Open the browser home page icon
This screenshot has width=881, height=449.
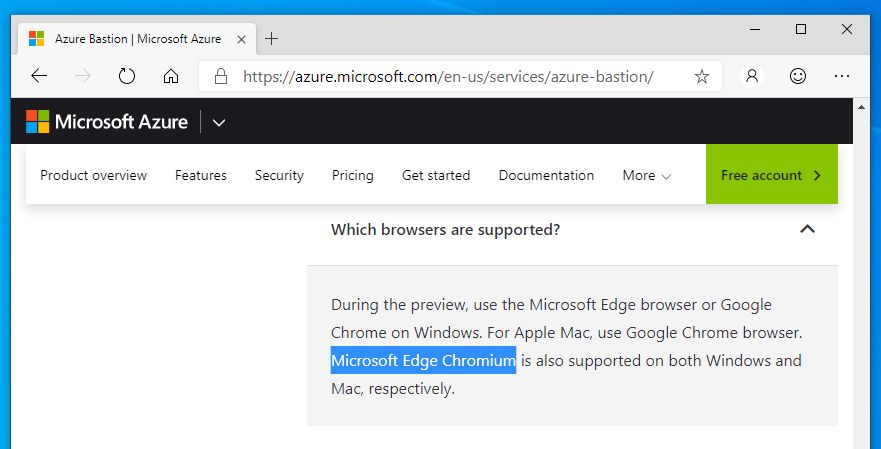[171, 76]
